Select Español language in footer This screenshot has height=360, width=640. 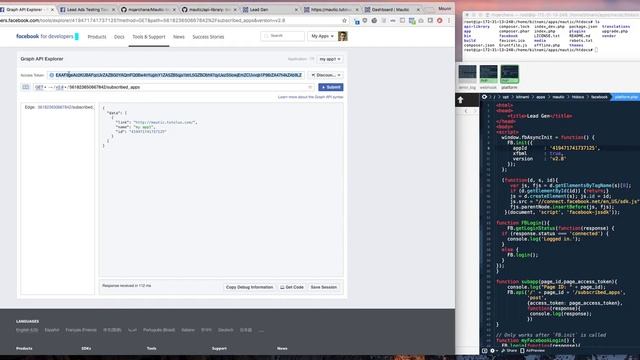(x=52, y=330)
